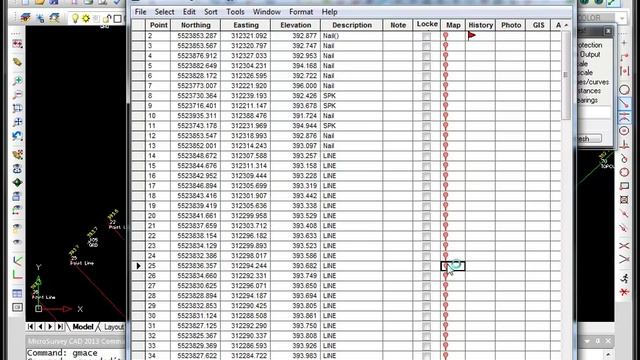Image resolution: width=640 pixels, height=360 pixels.
Task: Click the first-layout navigation arrow button
Action: click(30, 327)
